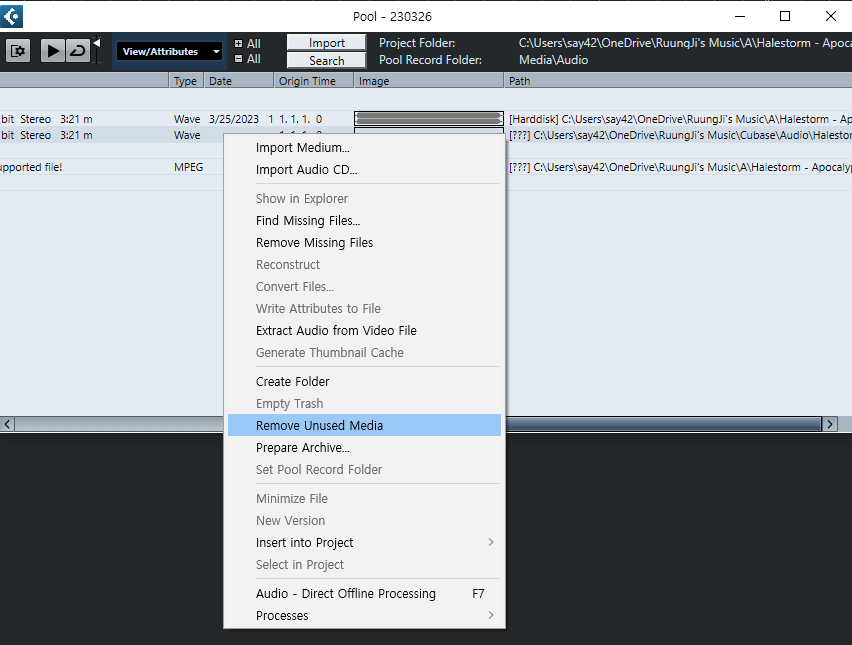Open the View/Attributes dropdown
This screenshot has height=645, width=852.
(168, 50)
